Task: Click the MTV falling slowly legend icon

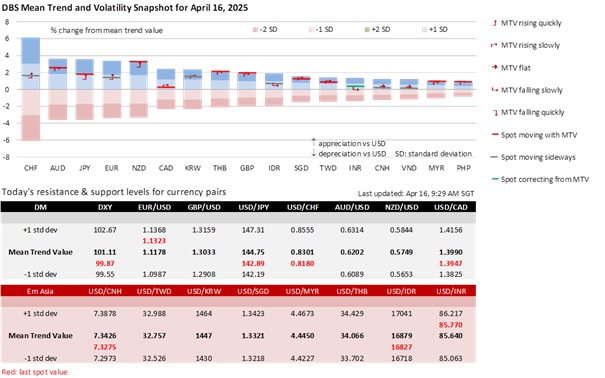Action: (494, 90)
